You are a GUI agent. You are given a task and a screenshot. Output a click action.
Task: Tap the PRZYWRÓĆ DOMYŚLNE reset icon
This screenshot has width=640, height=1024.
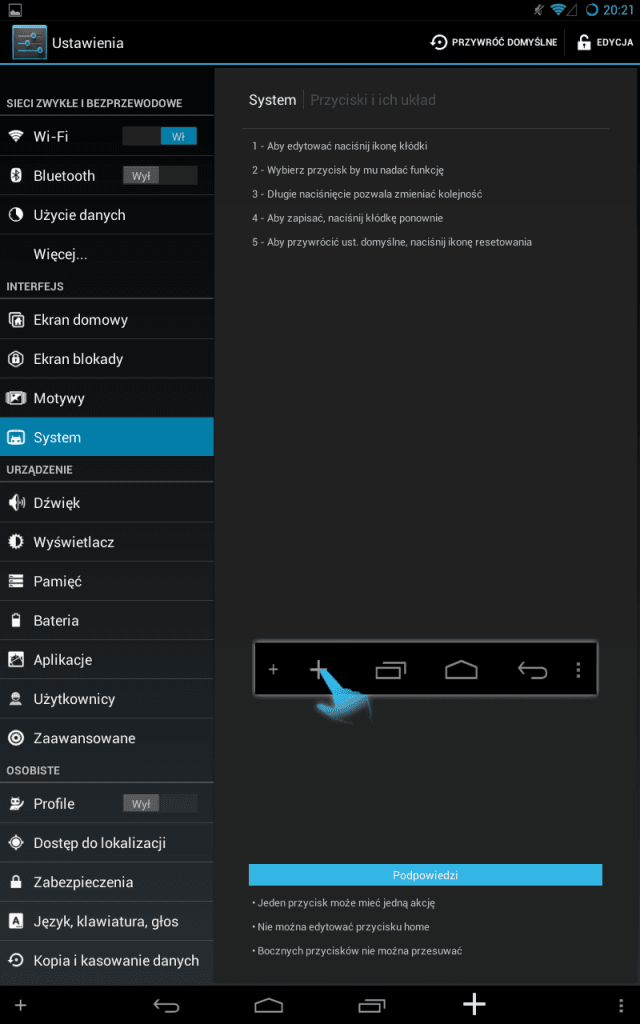438,42
